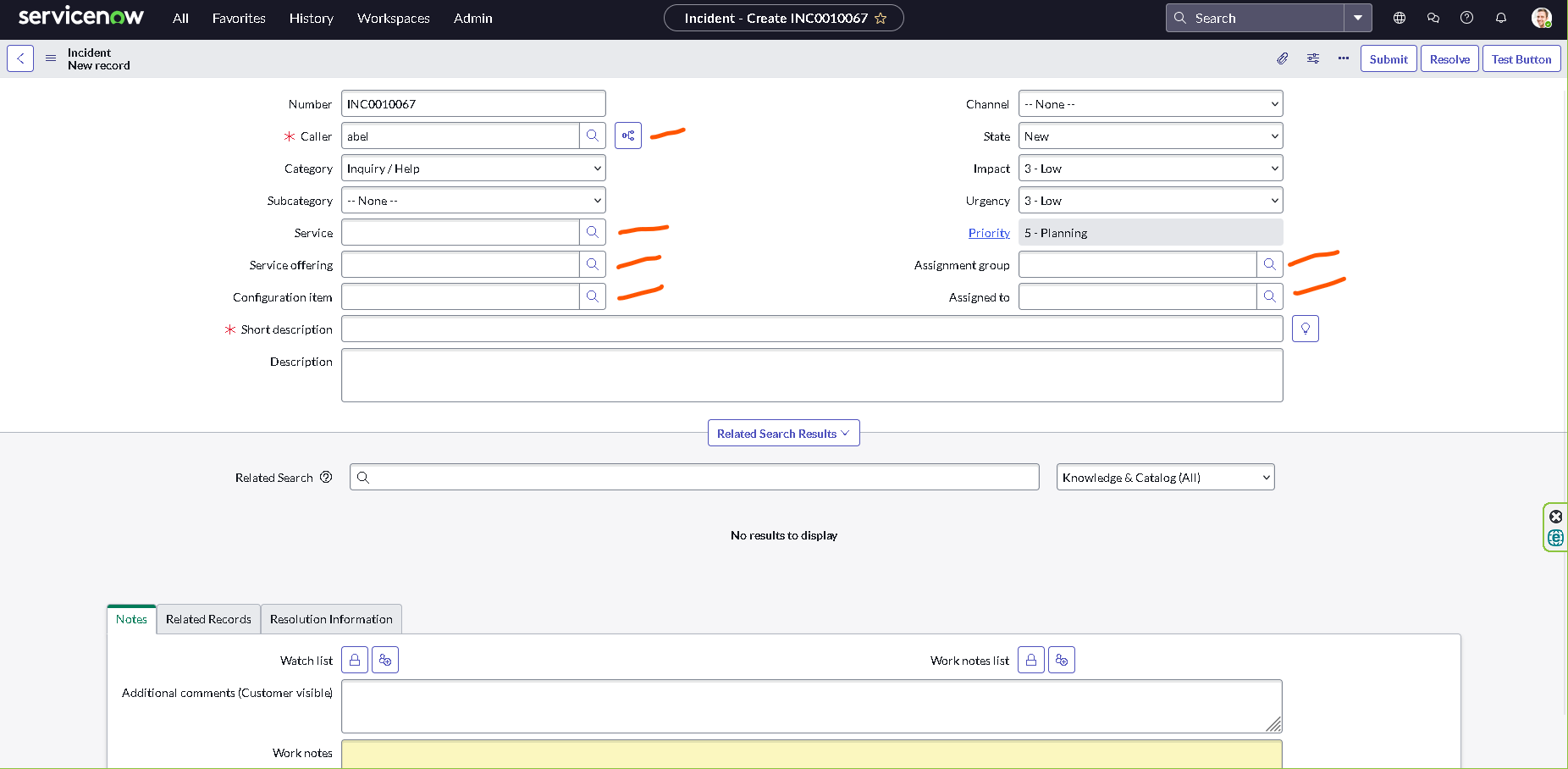Open the Assignment group lookup icon
The image size is (1568, 769).
click(x=1270, y=265)
